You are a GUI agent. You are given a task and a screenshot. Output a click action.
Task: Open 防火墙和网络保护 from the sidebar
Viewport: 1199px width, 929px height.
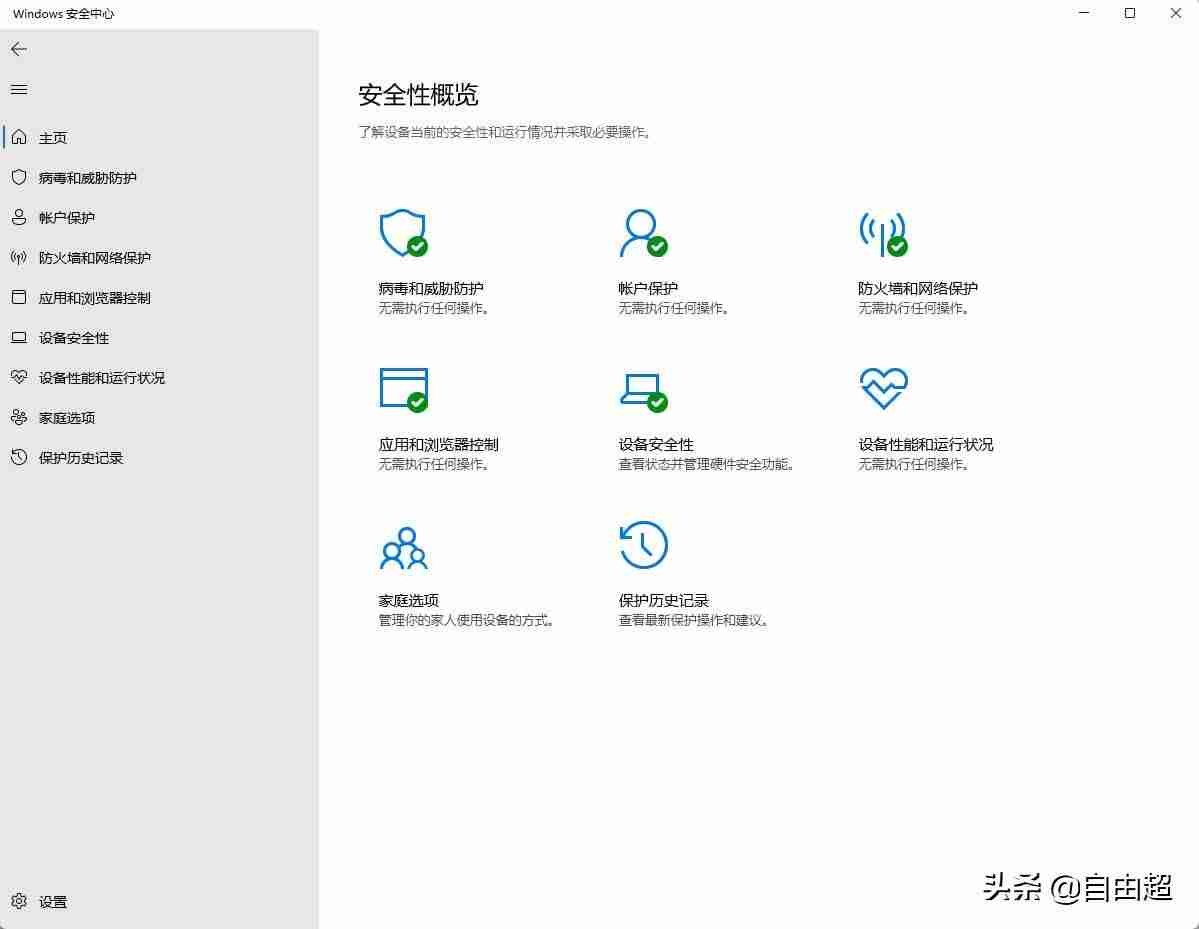click(x=94, y=258)
